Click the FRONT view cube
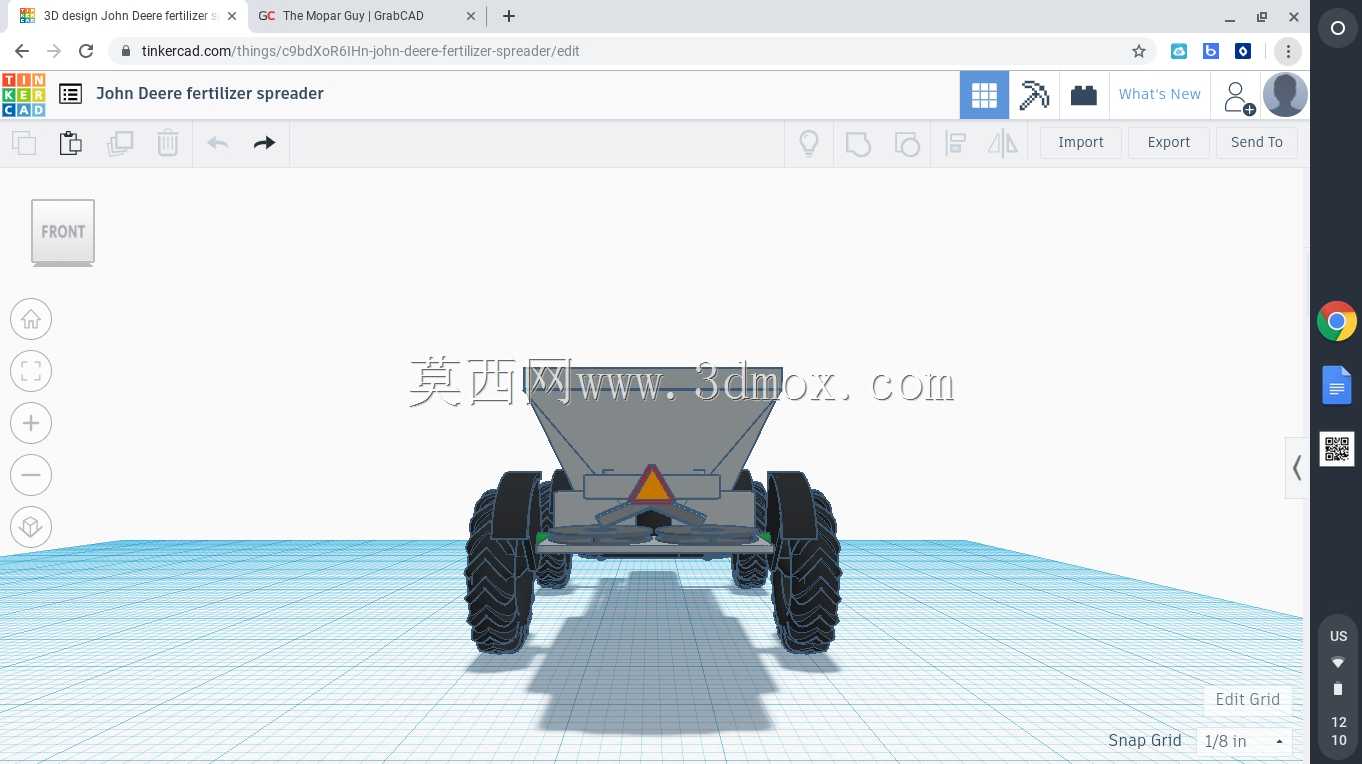Screen dimensions: 1362x764 click(63, 232)
